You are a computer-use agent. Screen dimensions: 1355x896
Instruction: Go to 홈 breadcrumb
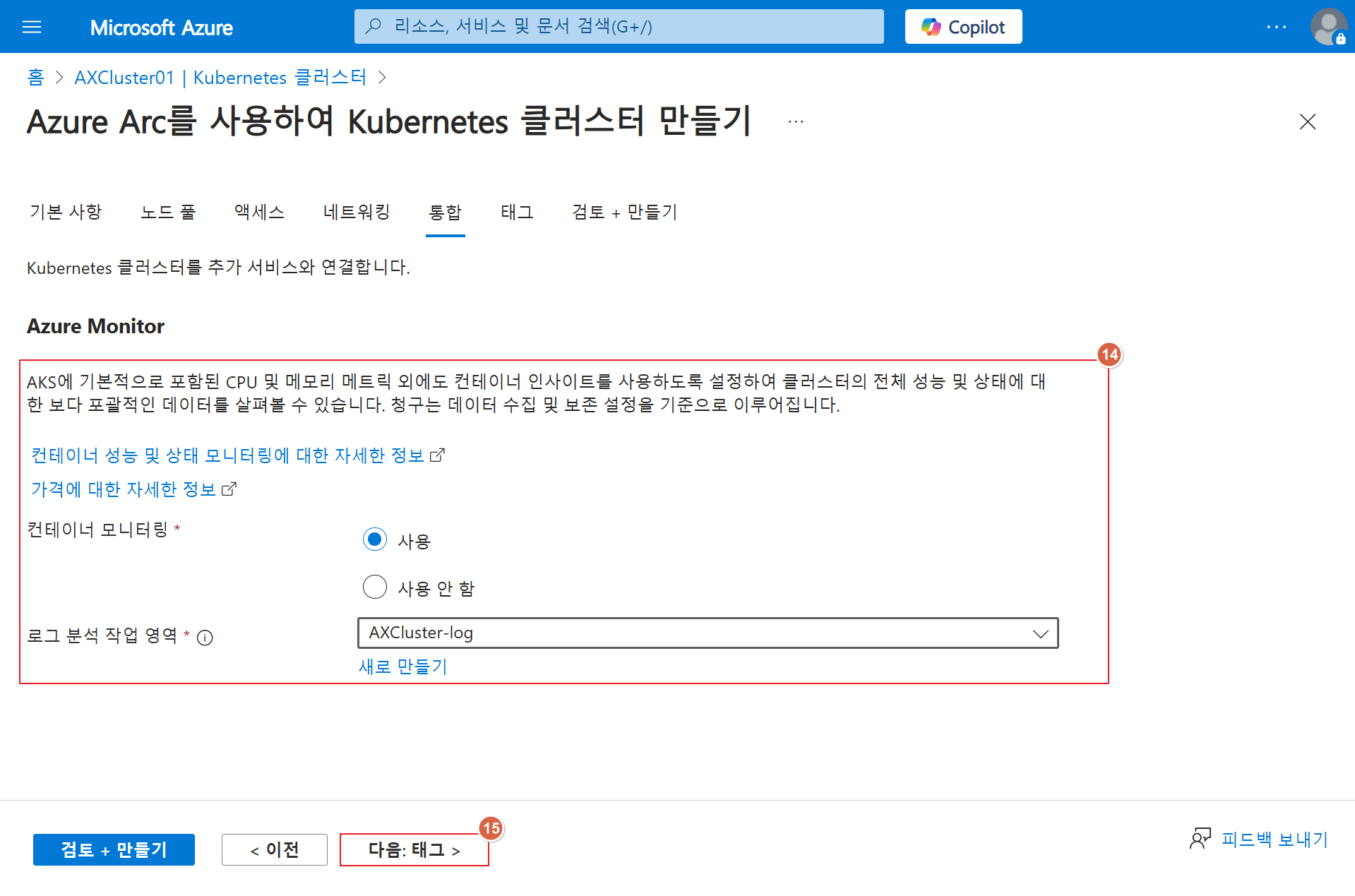pos(35,77)
